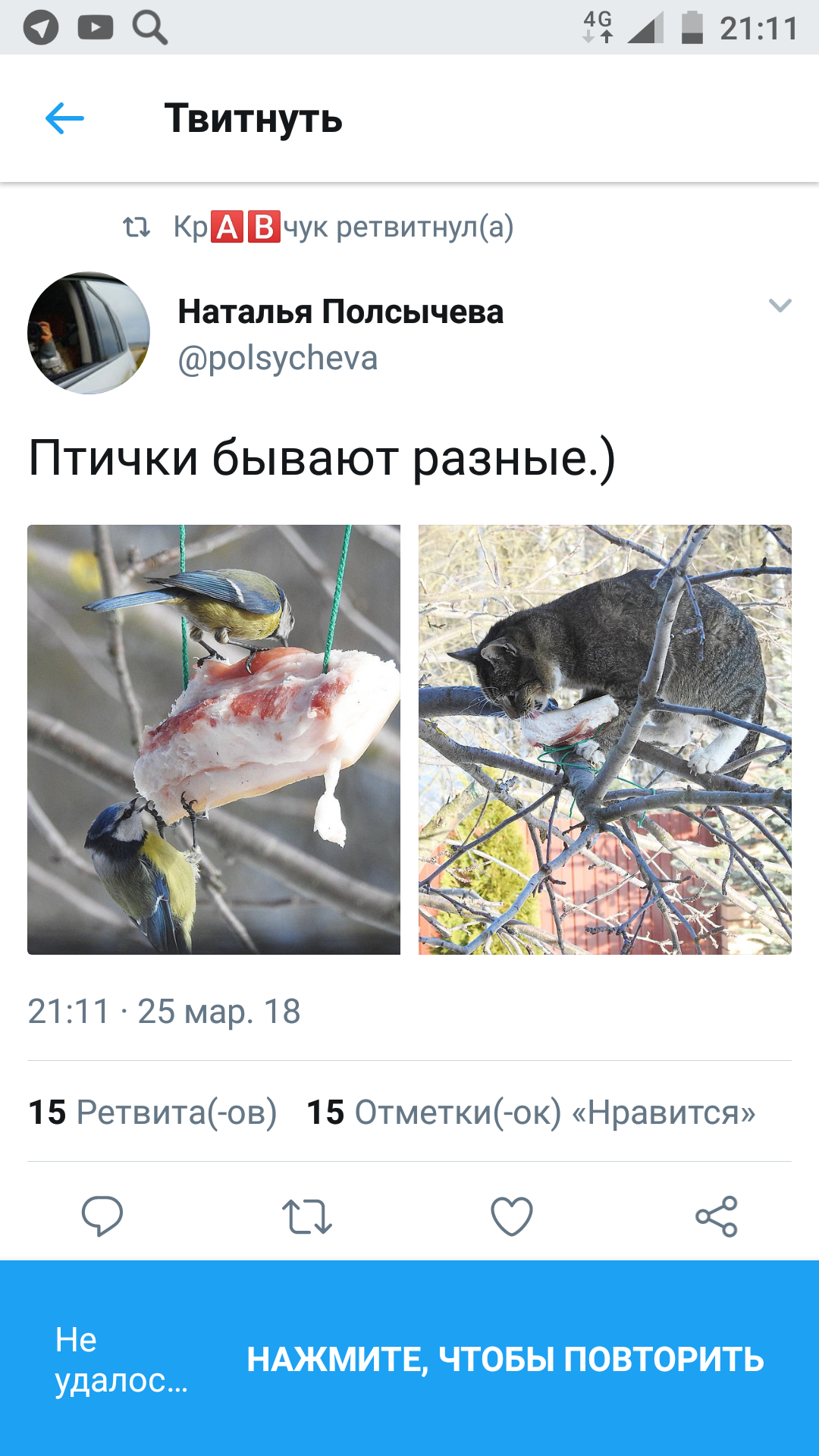
Task: Open the share icon
Action: pos(717,1216)
